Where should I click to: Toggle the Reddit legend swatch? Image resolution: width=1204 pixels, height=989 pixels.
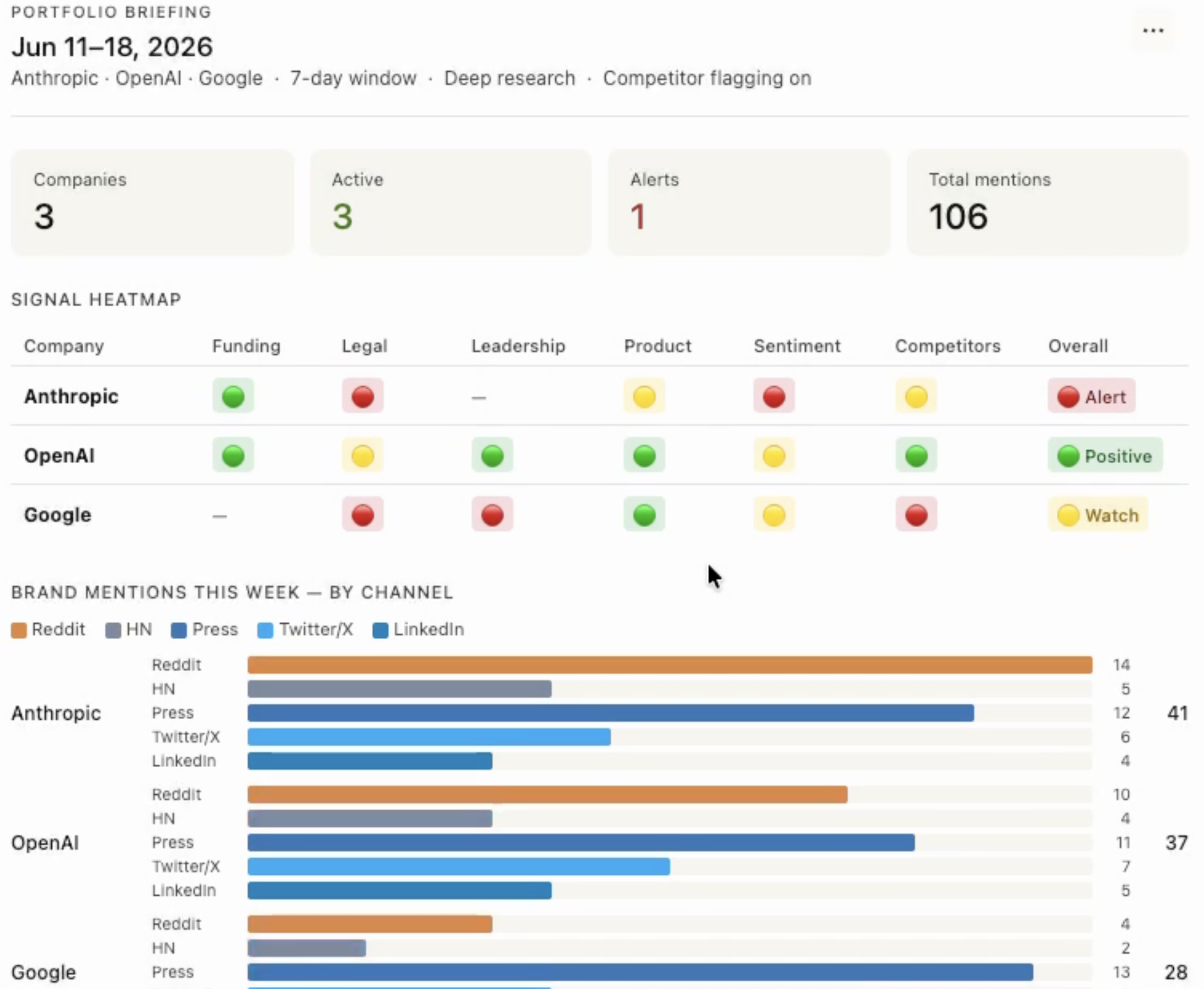tap(19, 630)
